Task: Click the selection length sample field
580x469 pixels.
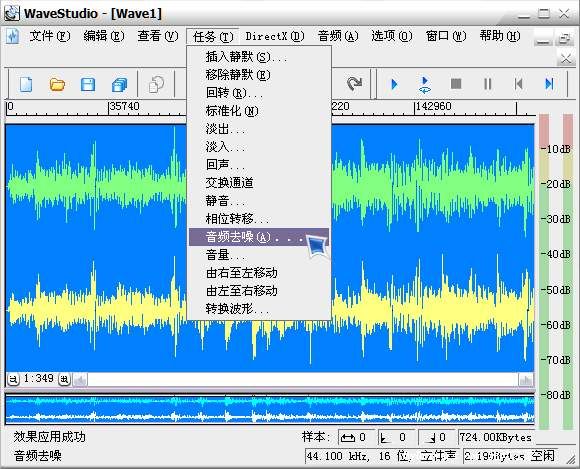Action: 356,438
